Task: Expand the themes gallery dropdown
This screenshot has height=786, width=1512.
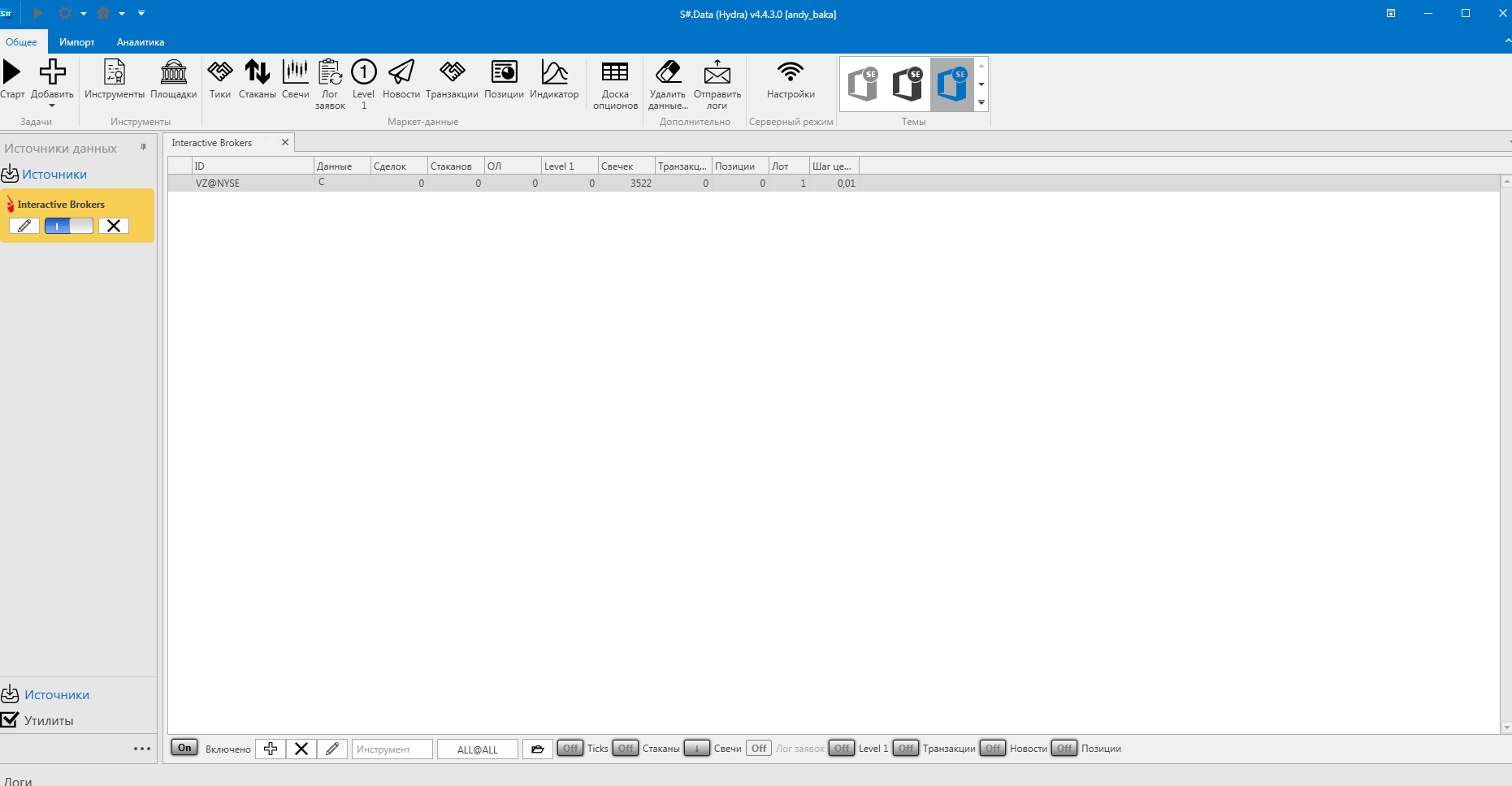Action: click(981, 102)
